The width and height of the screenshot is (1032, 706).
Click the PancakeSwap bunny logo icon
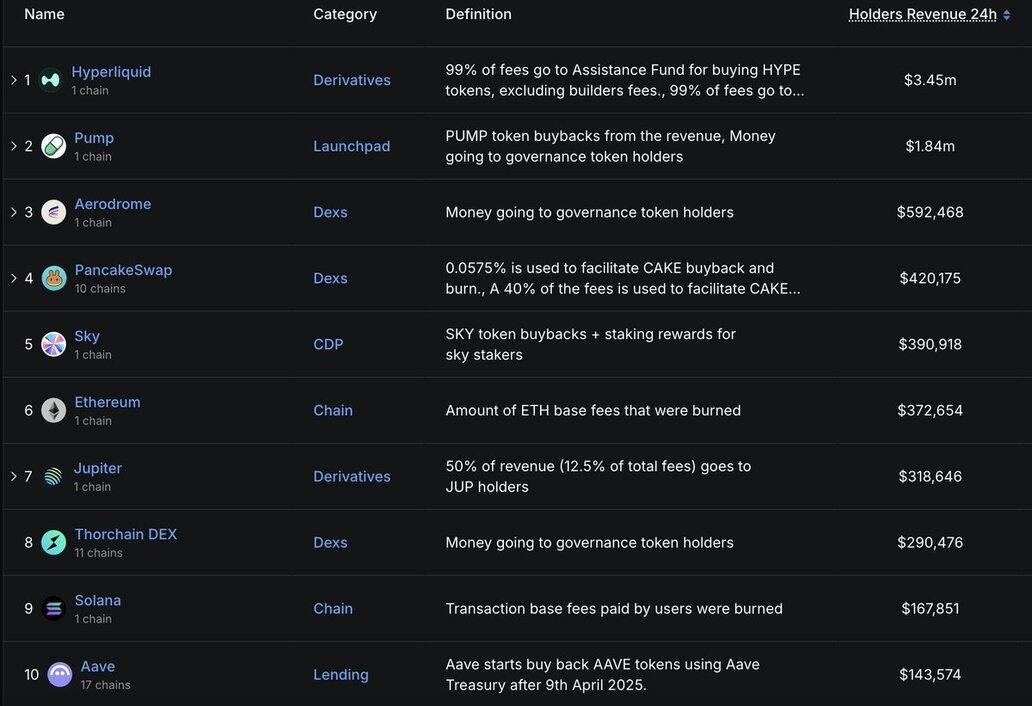54,278
